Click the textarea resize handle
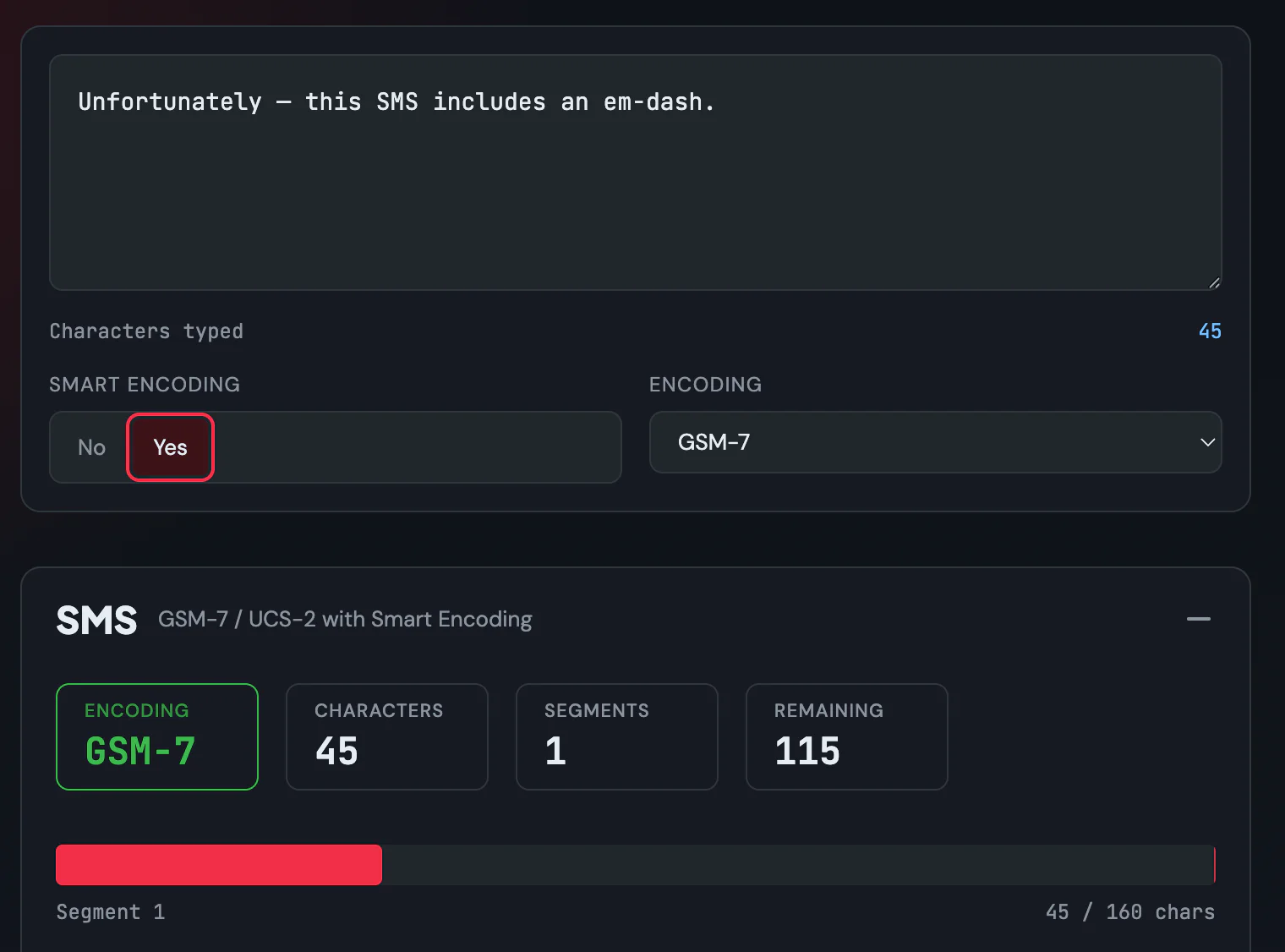 pyautogui.click(x=1214, y=283)
